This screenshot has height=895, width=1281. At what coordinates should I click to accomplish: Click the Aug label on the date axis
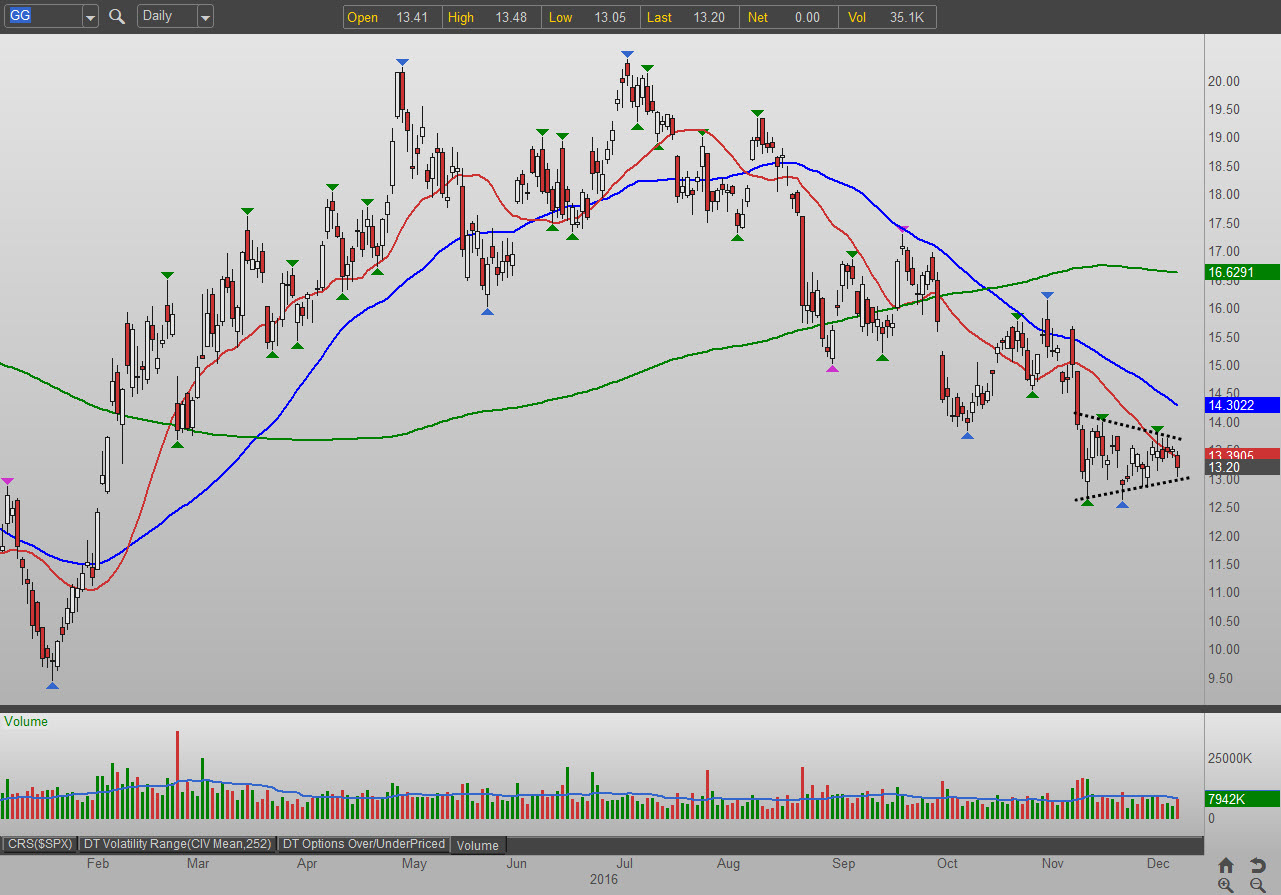pyautogui.click(x=728, y=864)
